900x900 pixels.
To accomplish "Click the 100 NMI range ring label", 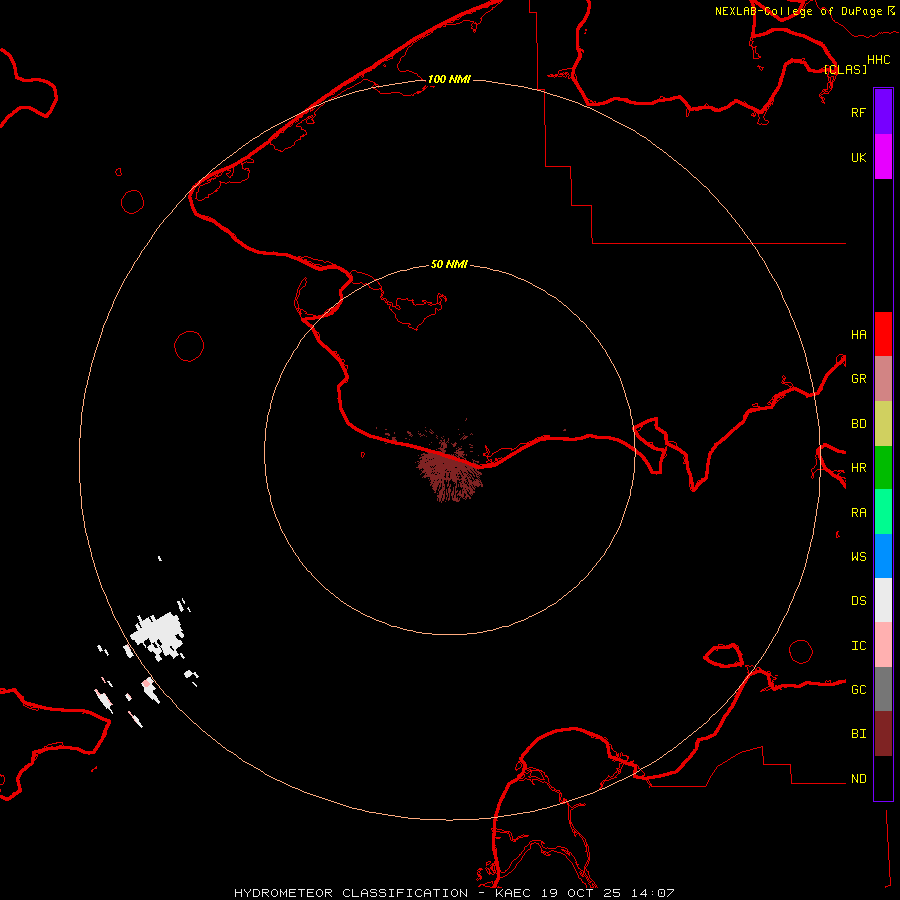I will tap(449, 79).
